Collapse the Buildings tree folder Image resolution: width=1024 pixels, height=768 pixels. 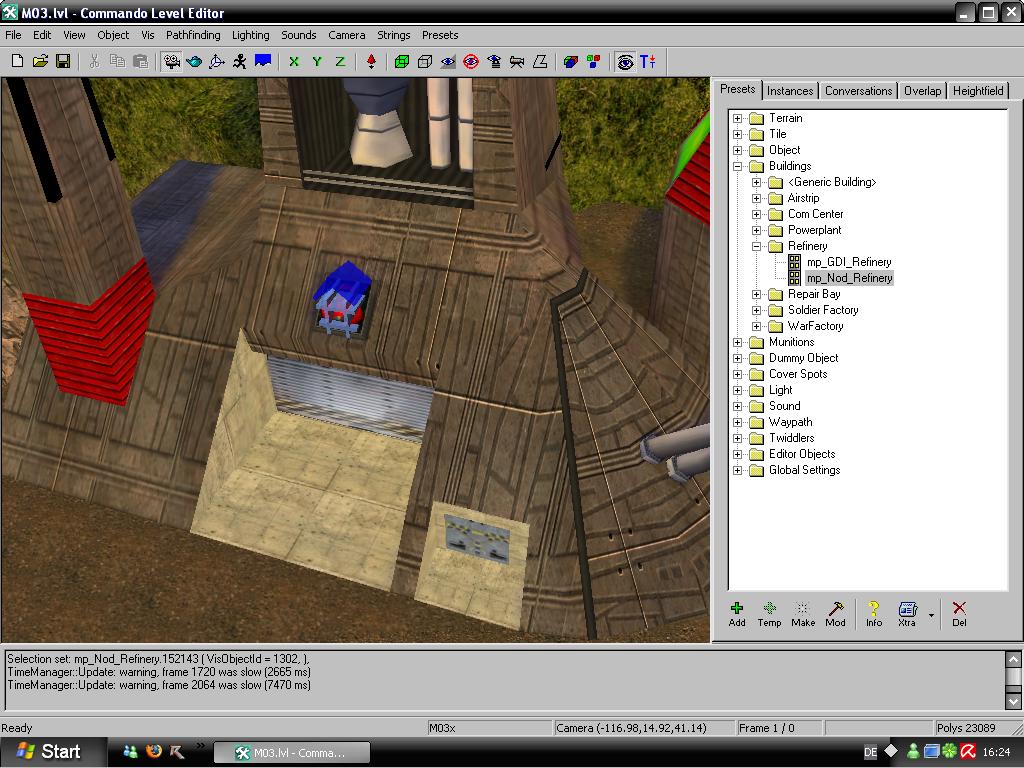click(738, 166)
